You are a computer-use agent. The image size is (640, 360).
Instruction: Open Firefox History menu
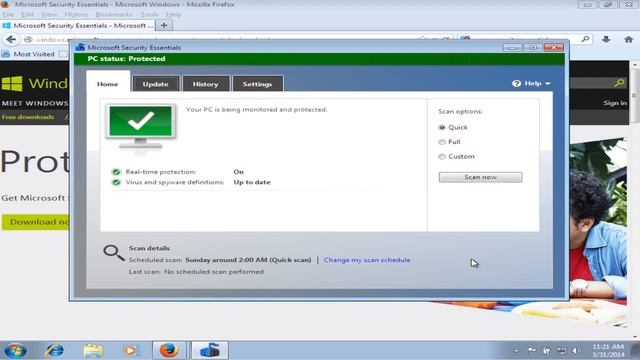pyautogui.click(x=76, y=14)
